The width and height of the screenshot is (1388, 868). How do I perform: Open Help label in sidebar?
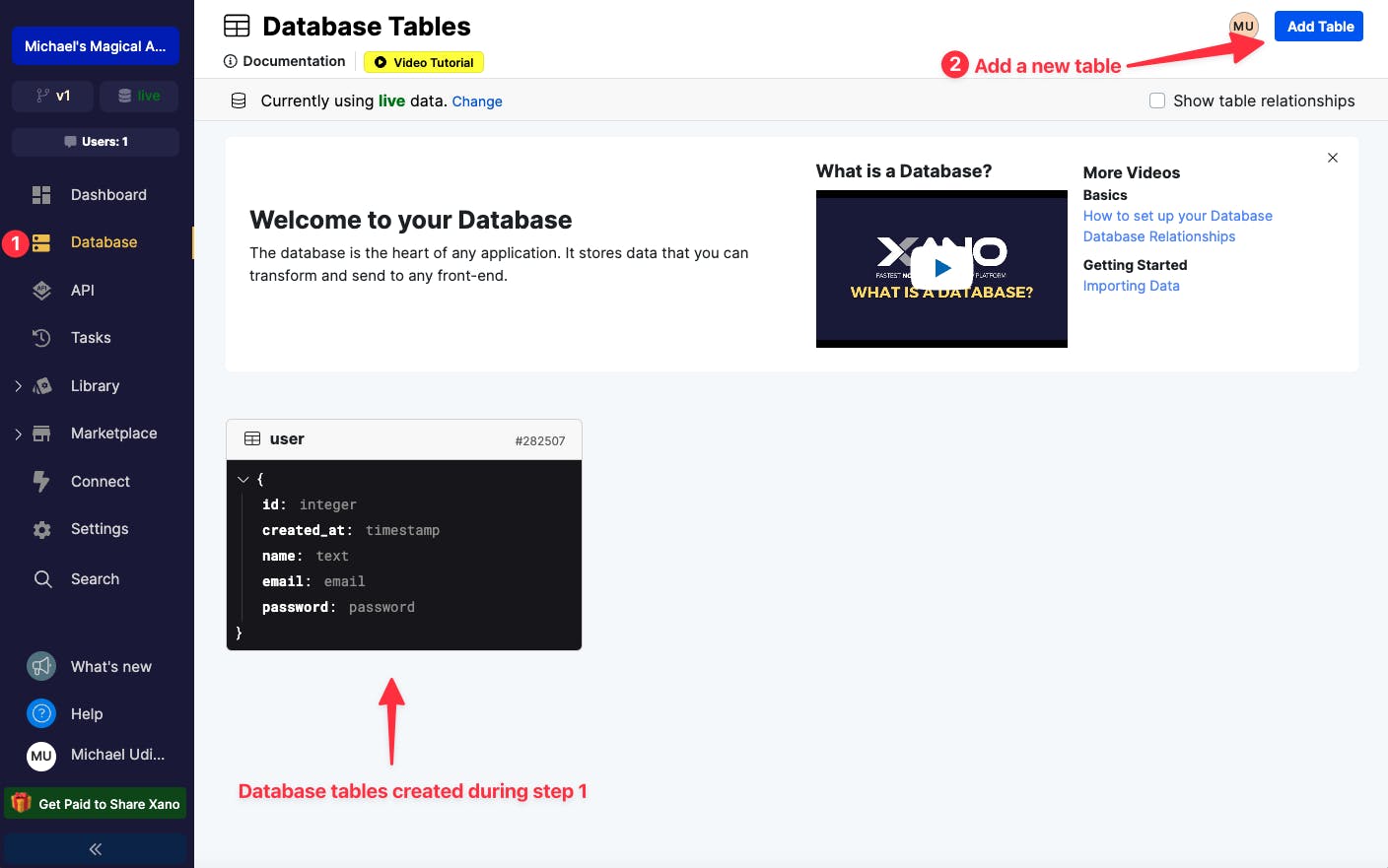pyautogui.click(x=87, y=714)
